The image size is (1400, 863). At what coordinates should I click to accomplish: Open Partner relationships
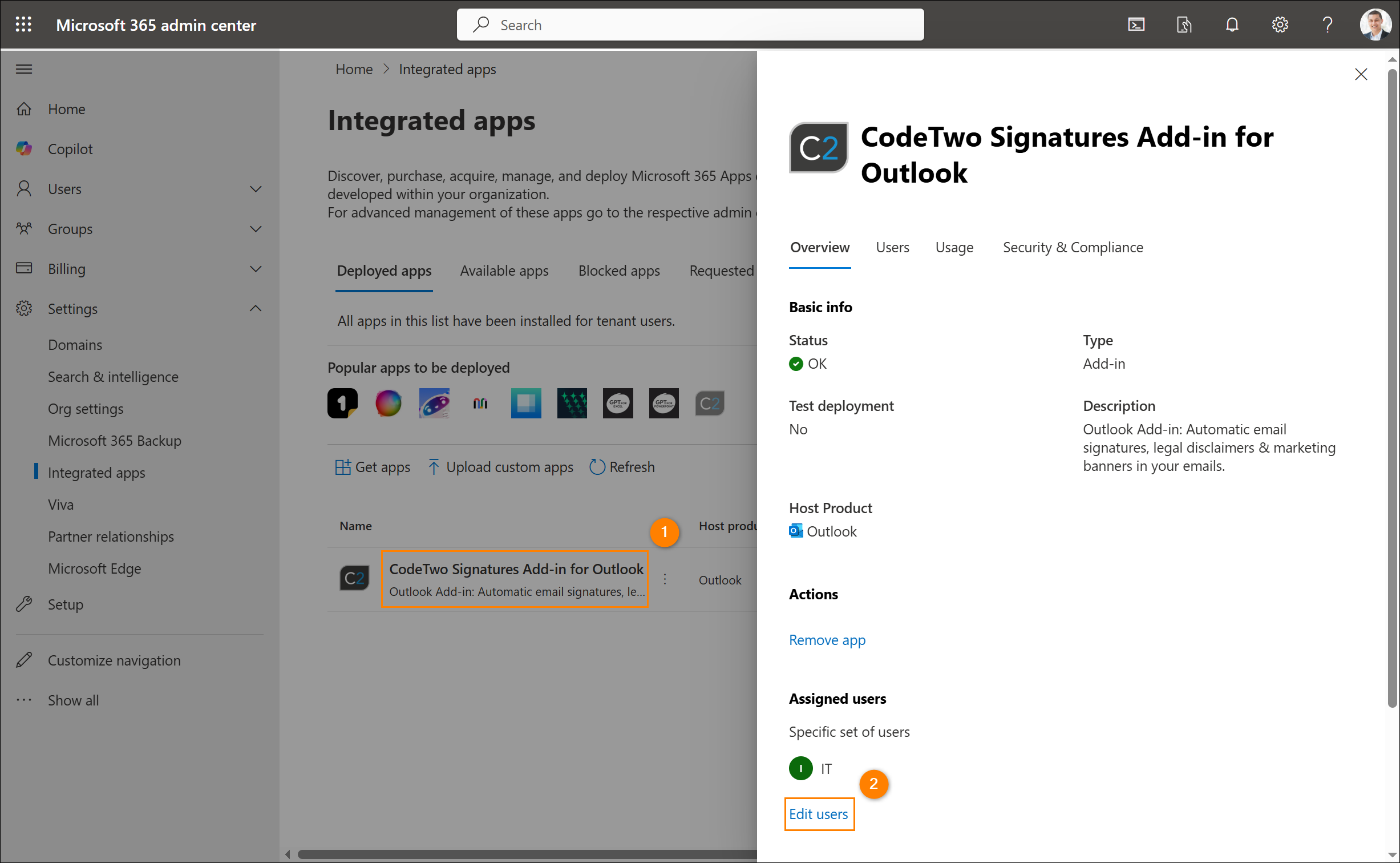(111, 537)
